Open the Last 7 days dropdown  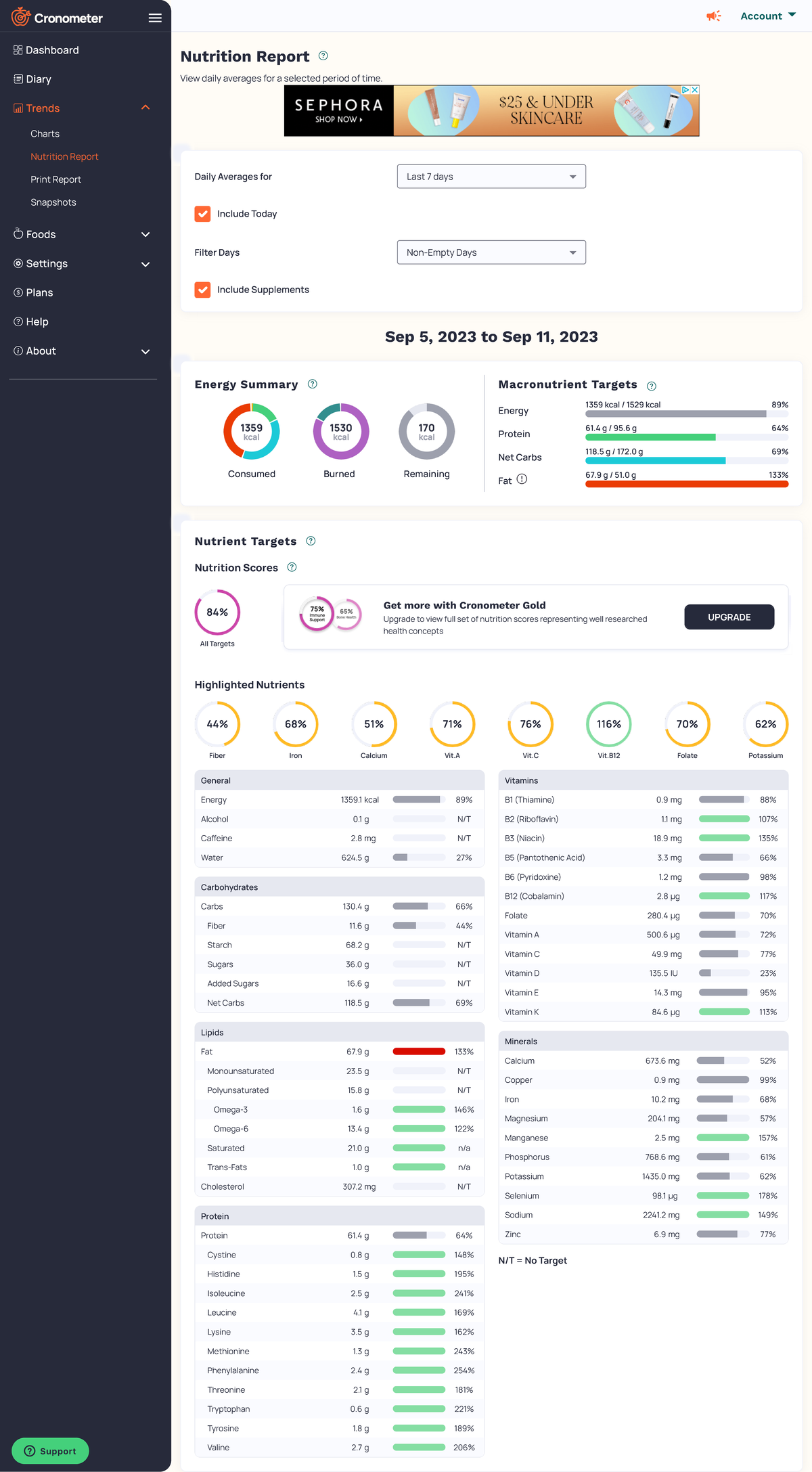pos(491,177)
